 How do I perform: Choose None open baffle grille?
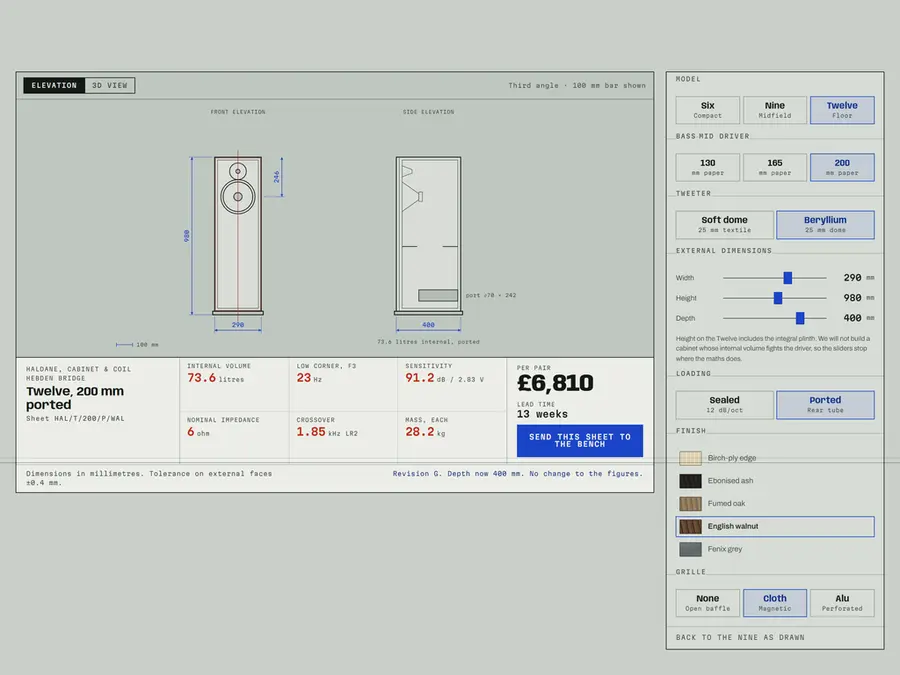[708, 603]
